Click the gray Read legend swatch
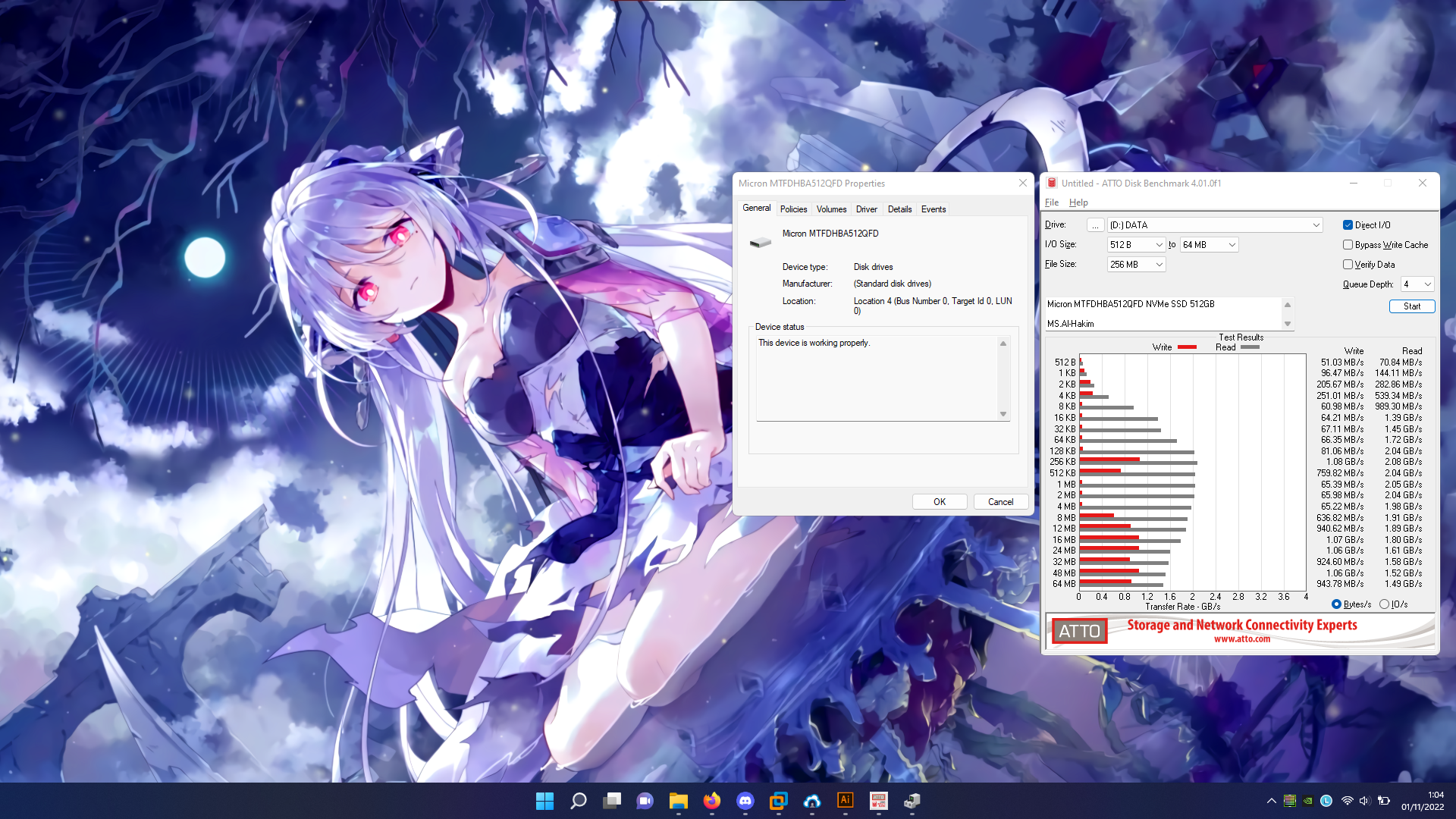 [1250, 347]
